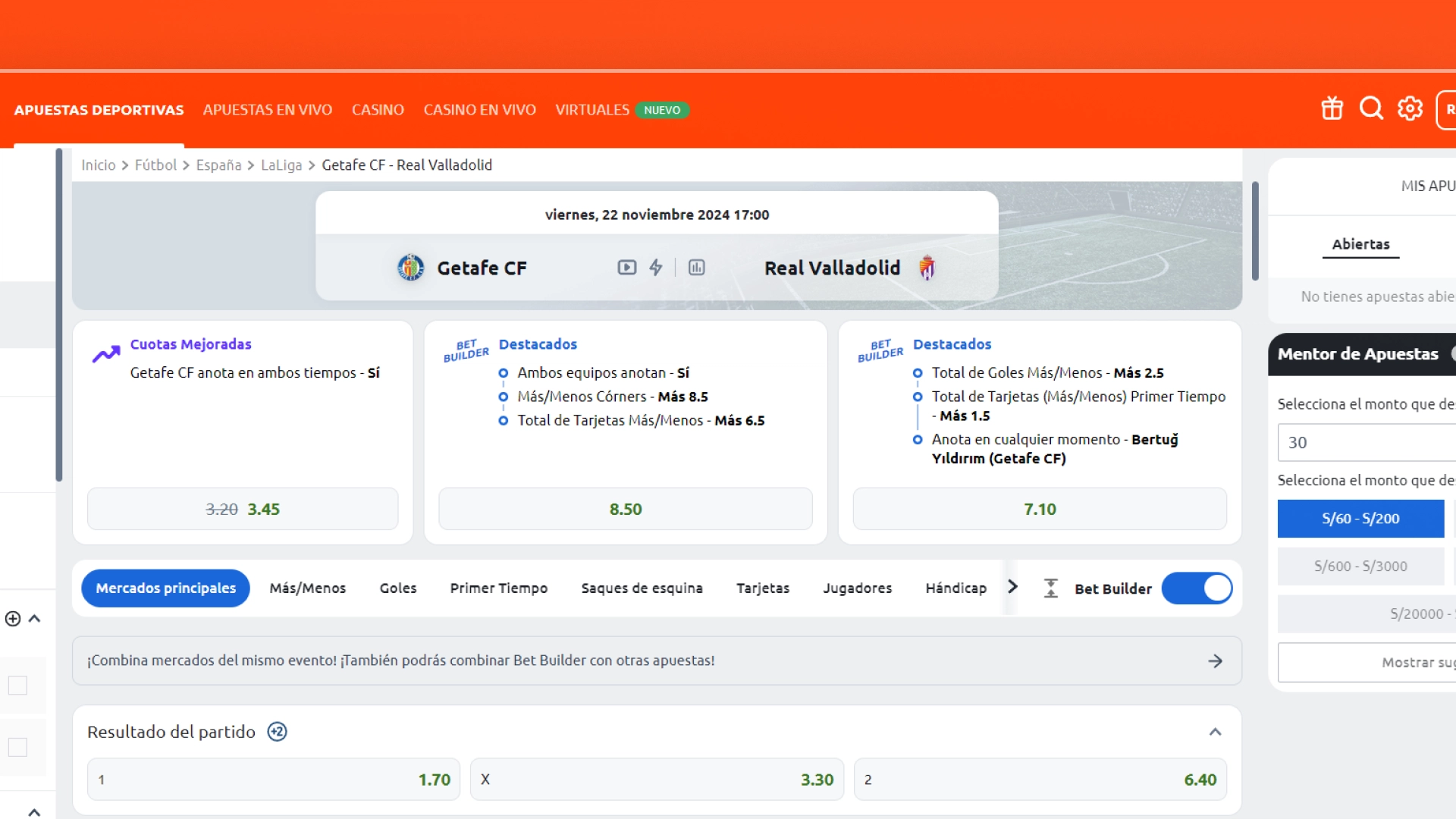Select the Saques de esquina tab

pyautogui.click(x=642, y=588)
